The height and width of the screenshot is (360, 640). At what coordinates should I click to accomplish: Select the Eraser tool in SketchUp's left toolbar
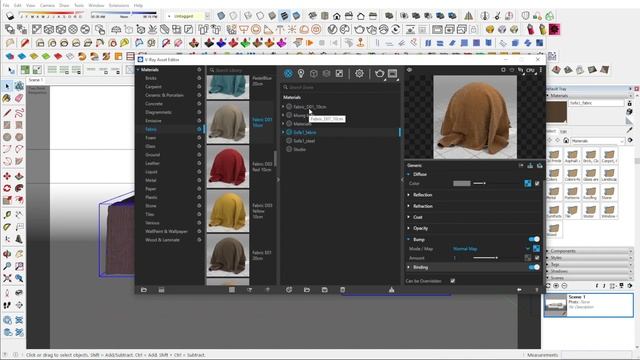19,98
